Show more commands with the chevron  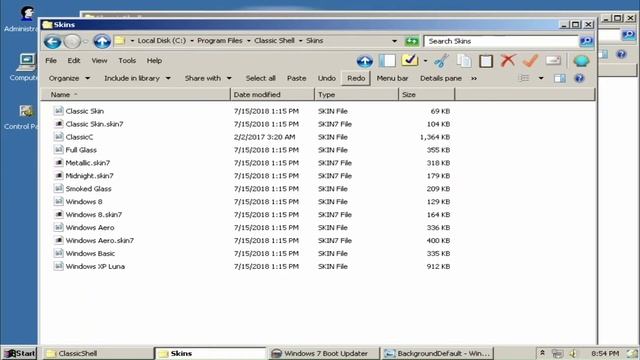pos(474,78)
